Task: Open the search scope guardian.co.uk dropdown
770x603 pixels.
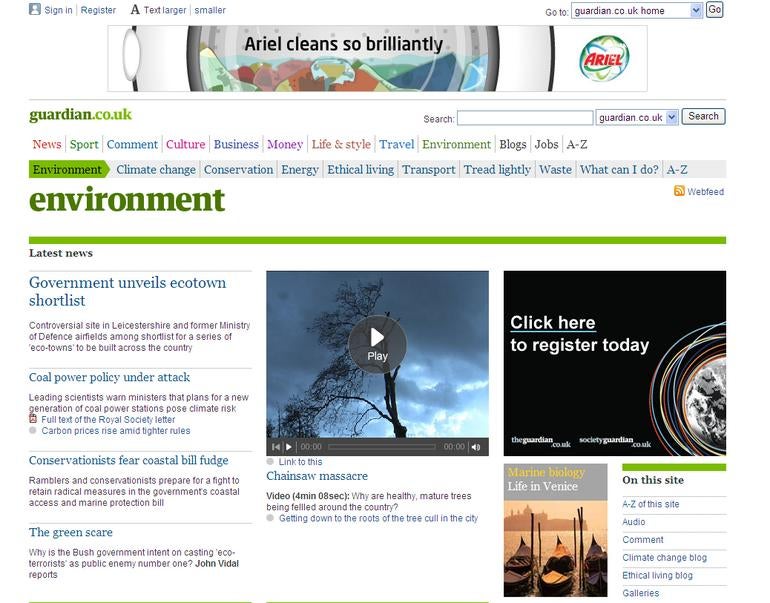Action: pos(637,117)
